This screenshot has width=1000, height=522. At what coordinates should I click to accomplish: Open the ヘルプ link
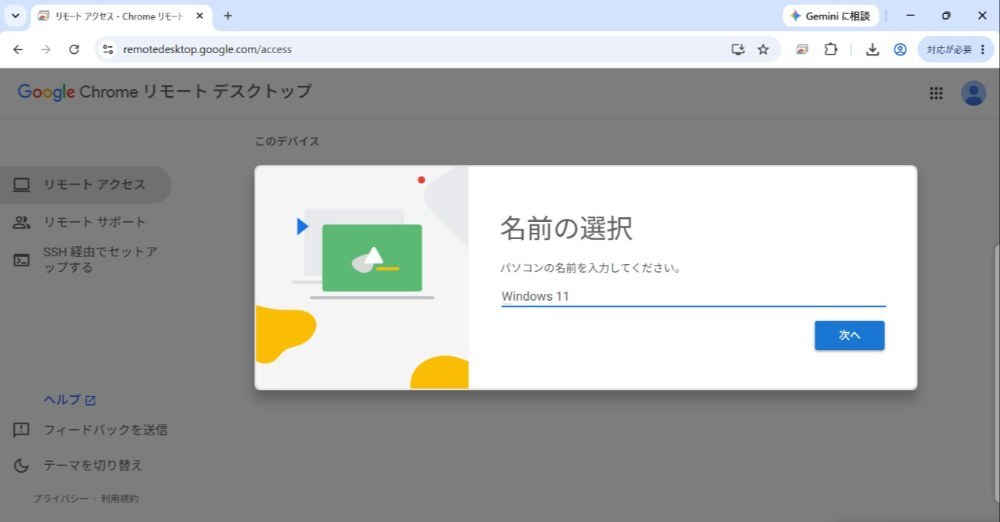[69, 400]
